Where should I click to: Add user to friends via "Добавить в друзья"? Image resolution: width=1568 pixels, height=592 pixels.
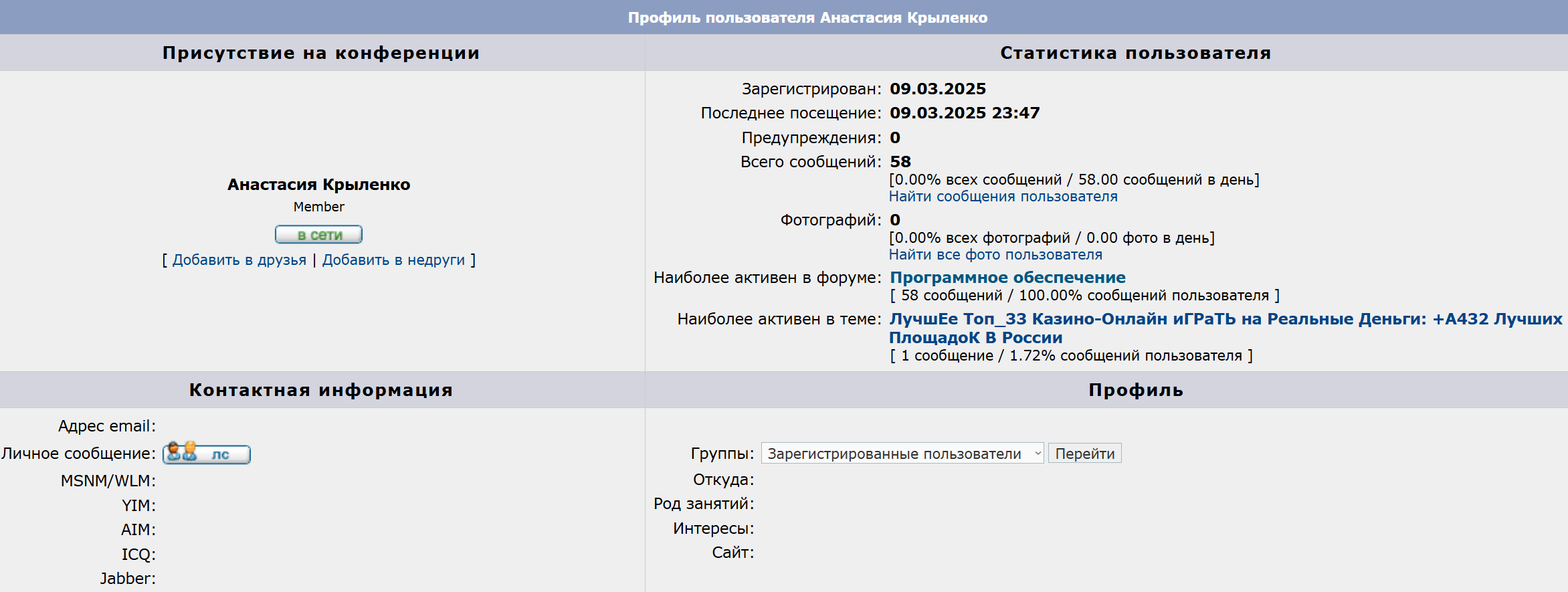coord(239,260)
